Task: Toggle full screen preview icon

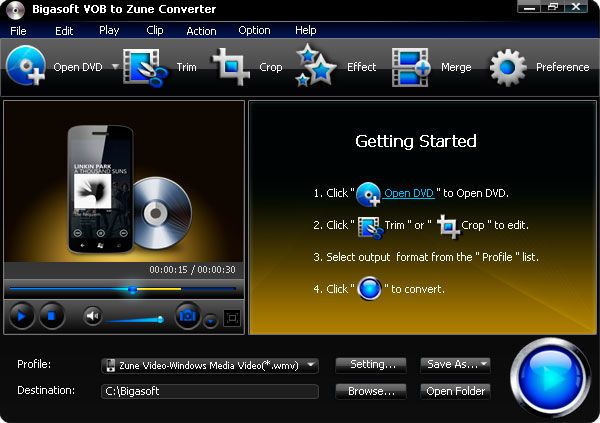Action: [x=232, y=318]
